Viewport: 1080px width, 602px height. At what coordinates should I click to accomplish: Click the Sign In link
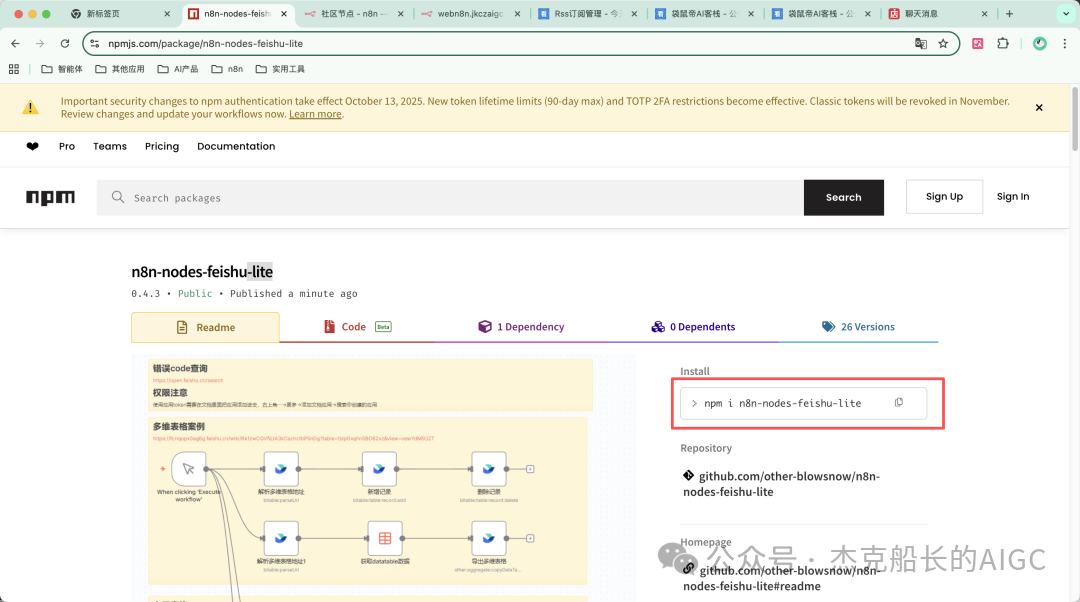1012,196
